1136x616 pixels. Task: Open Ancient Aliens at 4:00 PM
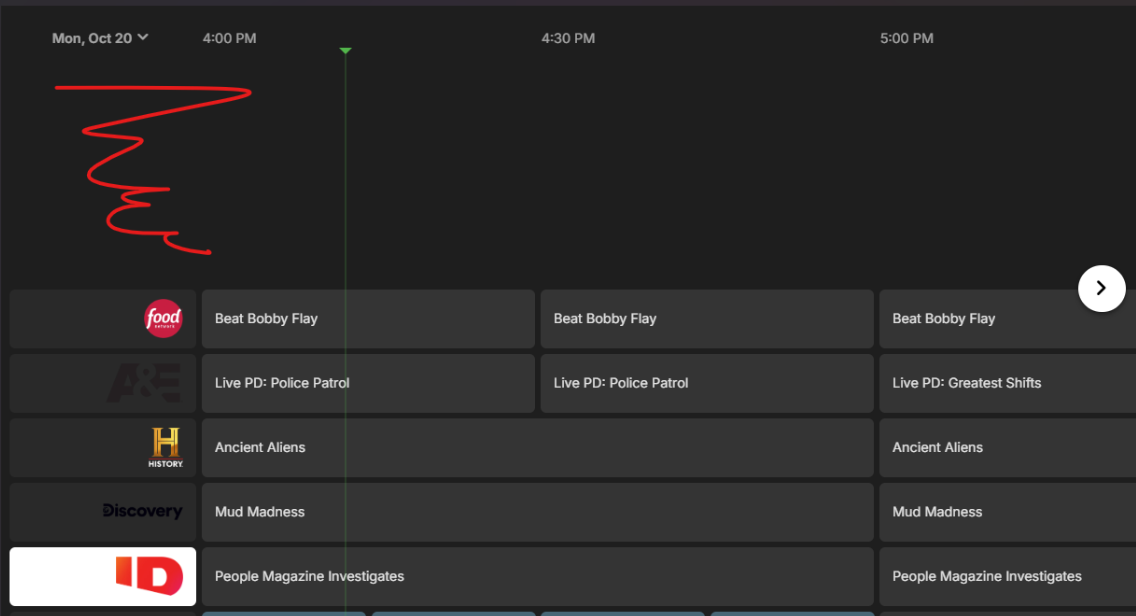coord(538,448)
